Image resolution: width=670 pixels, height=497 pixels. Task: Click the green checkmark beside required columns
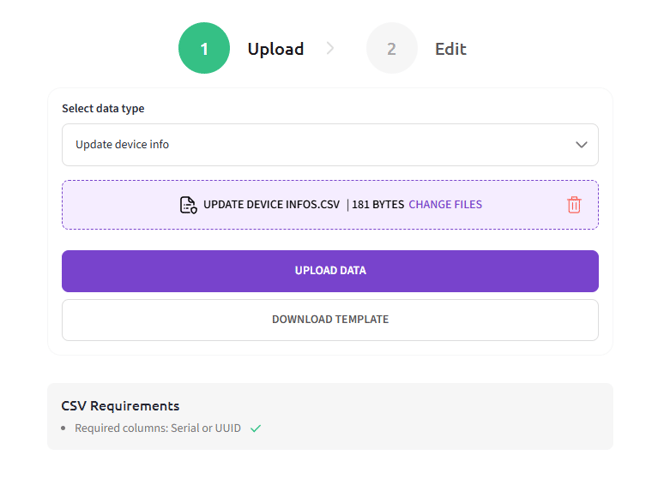coord(256,428)
